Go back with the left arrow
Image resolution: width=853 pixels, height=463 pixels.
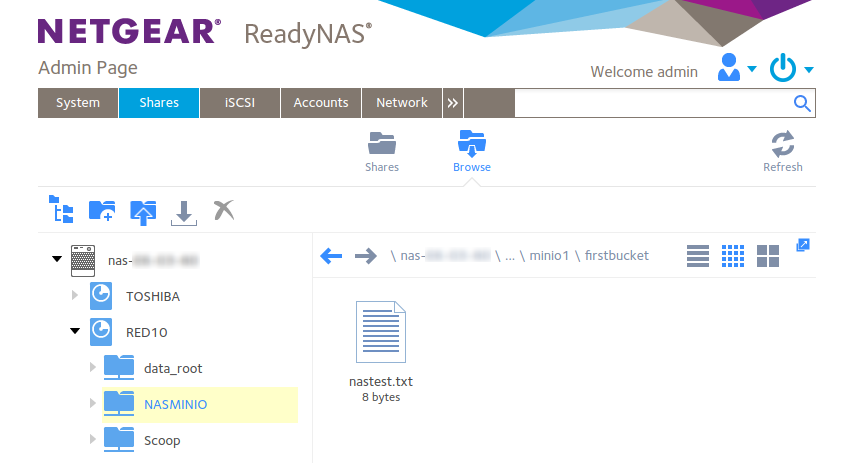[x=331, y=256]
